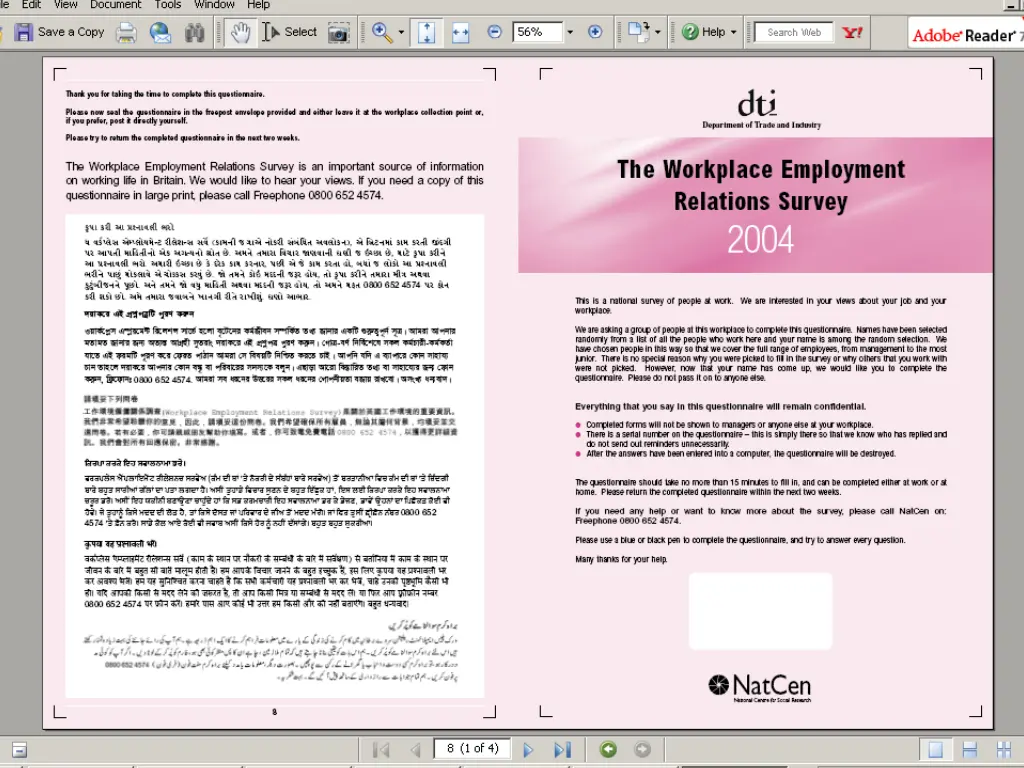Click the rotate page icon
The height and width of the screenshot is (768, 1024).
click(638, 31)
